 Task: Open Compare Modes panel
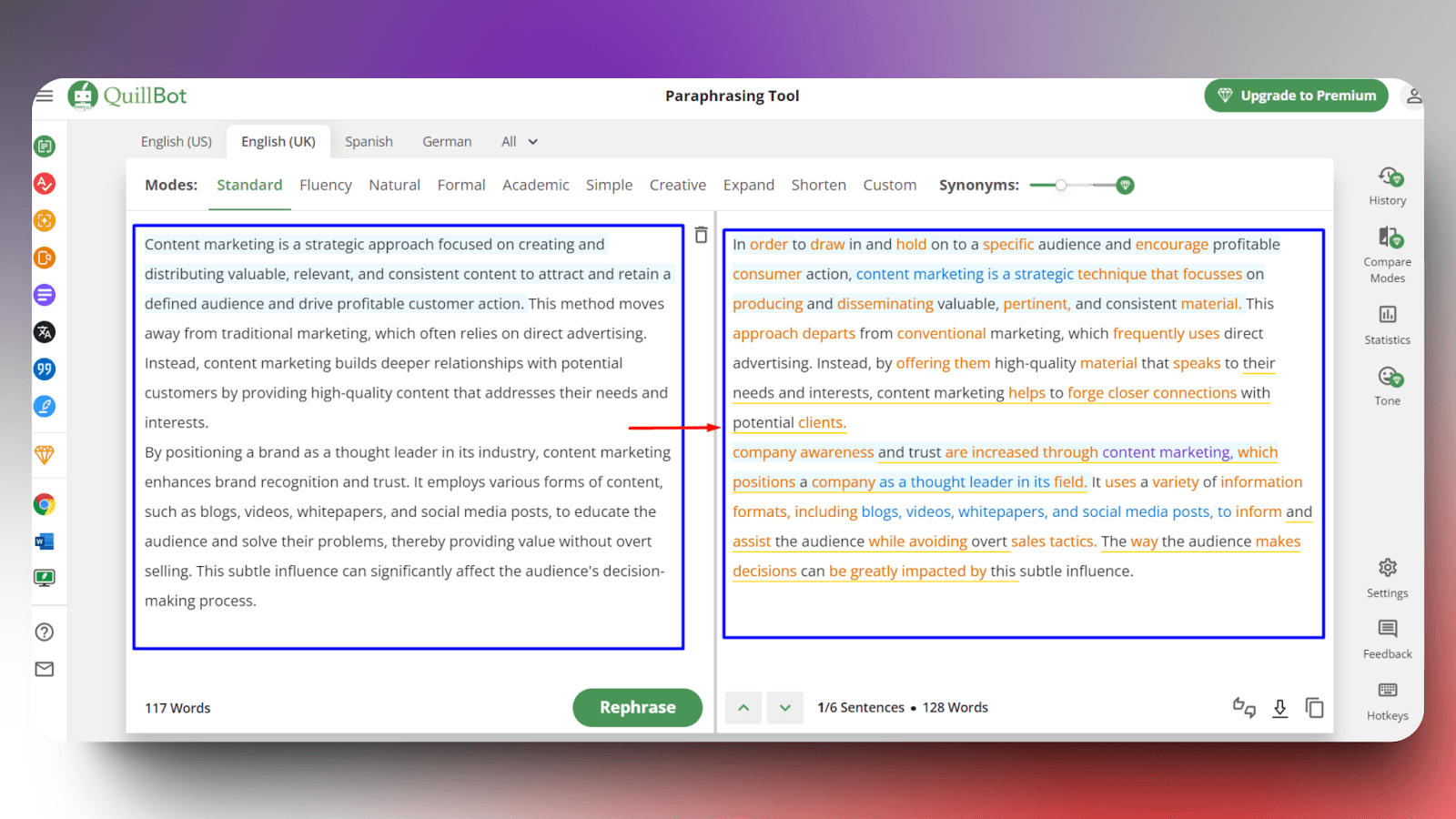1388,255
